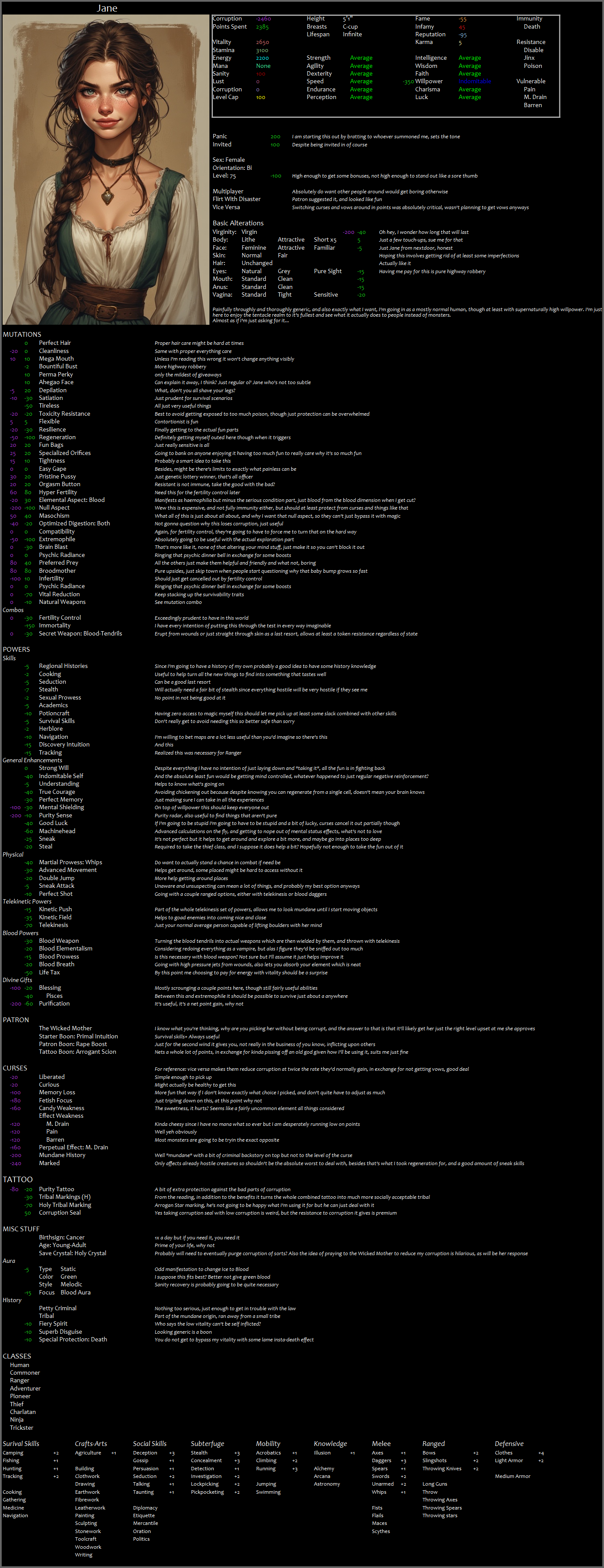Select the "Throwing Knives" skill
This screenshot has width=604, height=1568.
(441, 1469)
